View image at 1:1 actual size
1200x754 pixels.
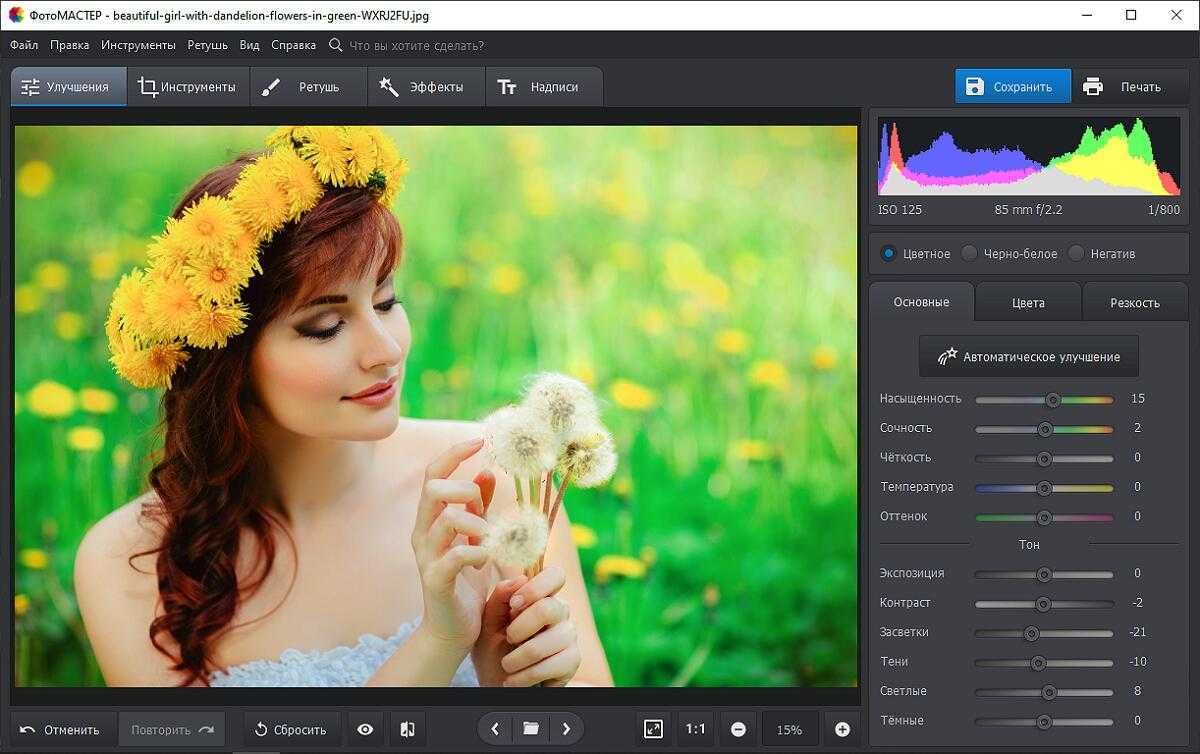click(696, 729)
